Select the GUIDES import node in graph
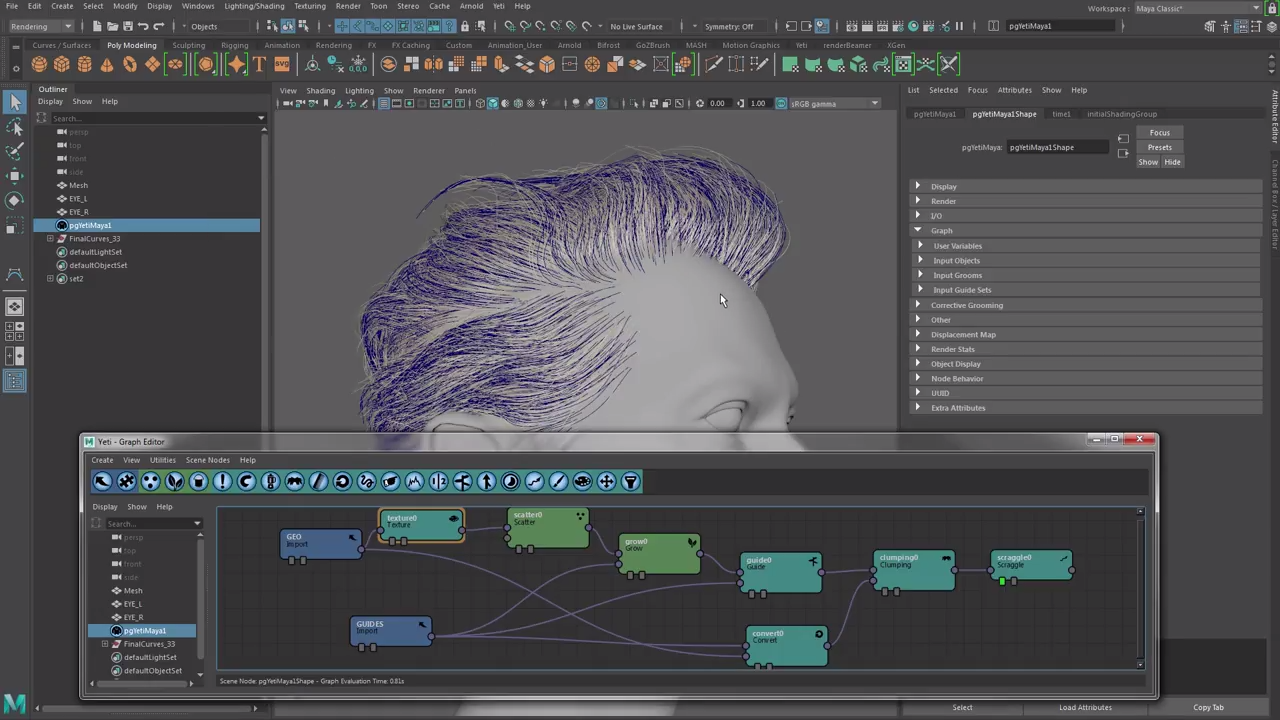This screenshot has height=720, width=1280. coord(391,632)
